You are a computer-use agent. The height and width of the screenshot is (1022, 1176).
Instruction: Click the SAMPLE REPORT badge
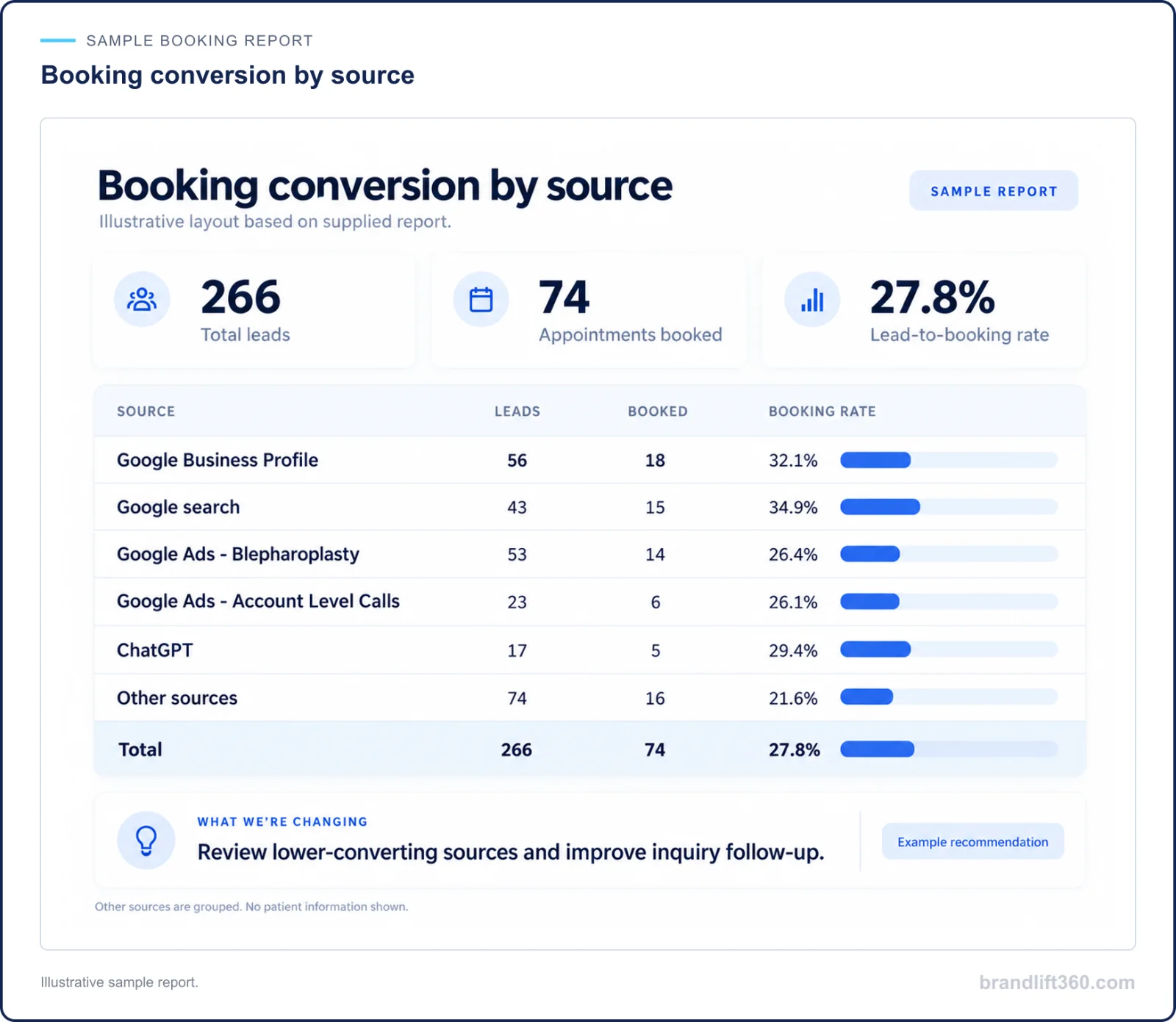click(994, 191)
